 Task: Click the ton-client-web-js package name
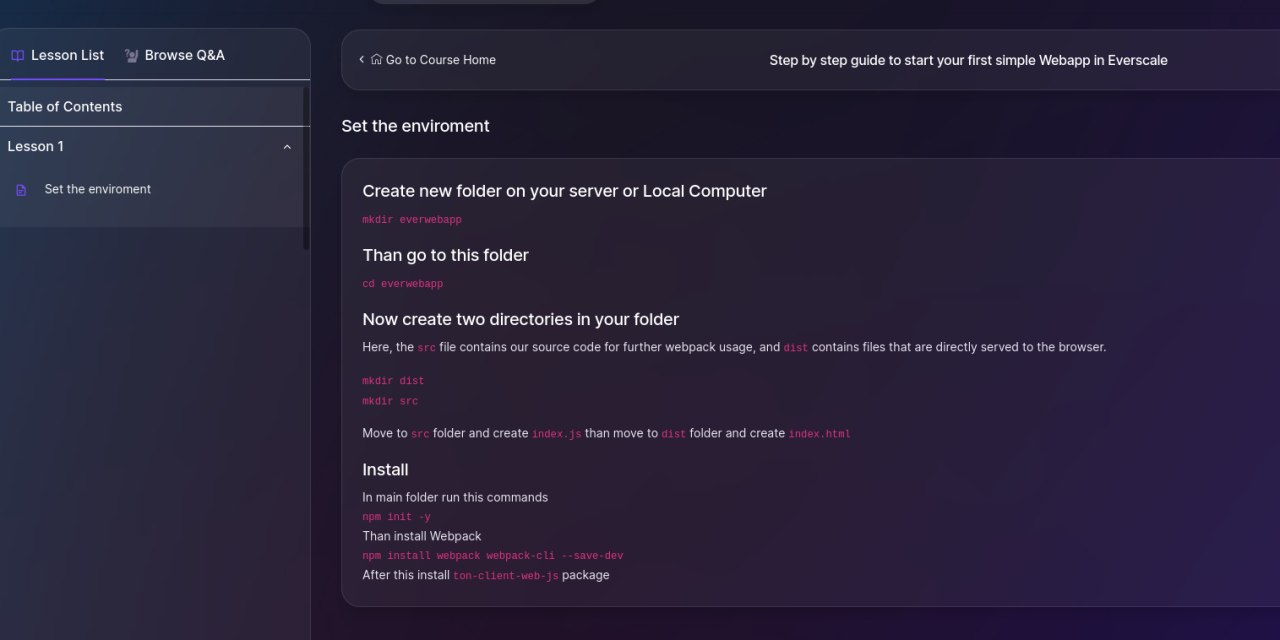pos(505,576)
